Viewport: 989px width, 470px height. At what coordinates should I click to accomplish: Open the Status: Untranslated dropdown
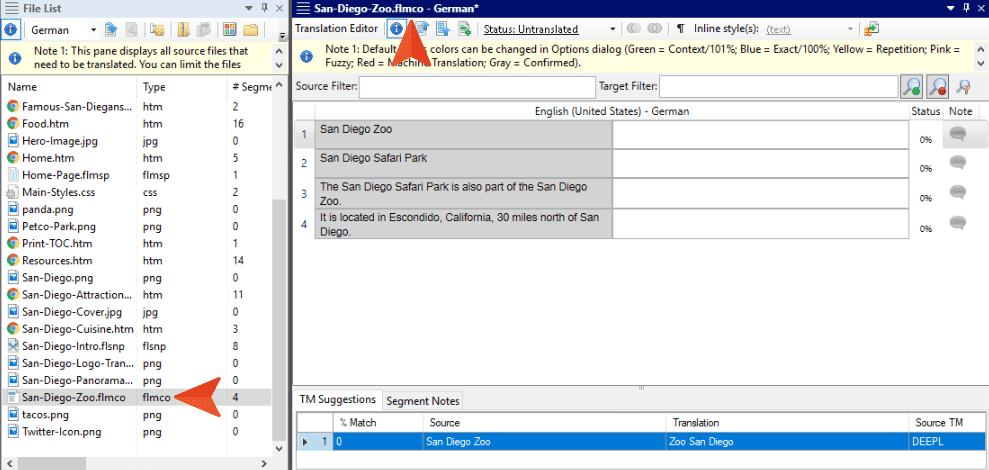612,30
